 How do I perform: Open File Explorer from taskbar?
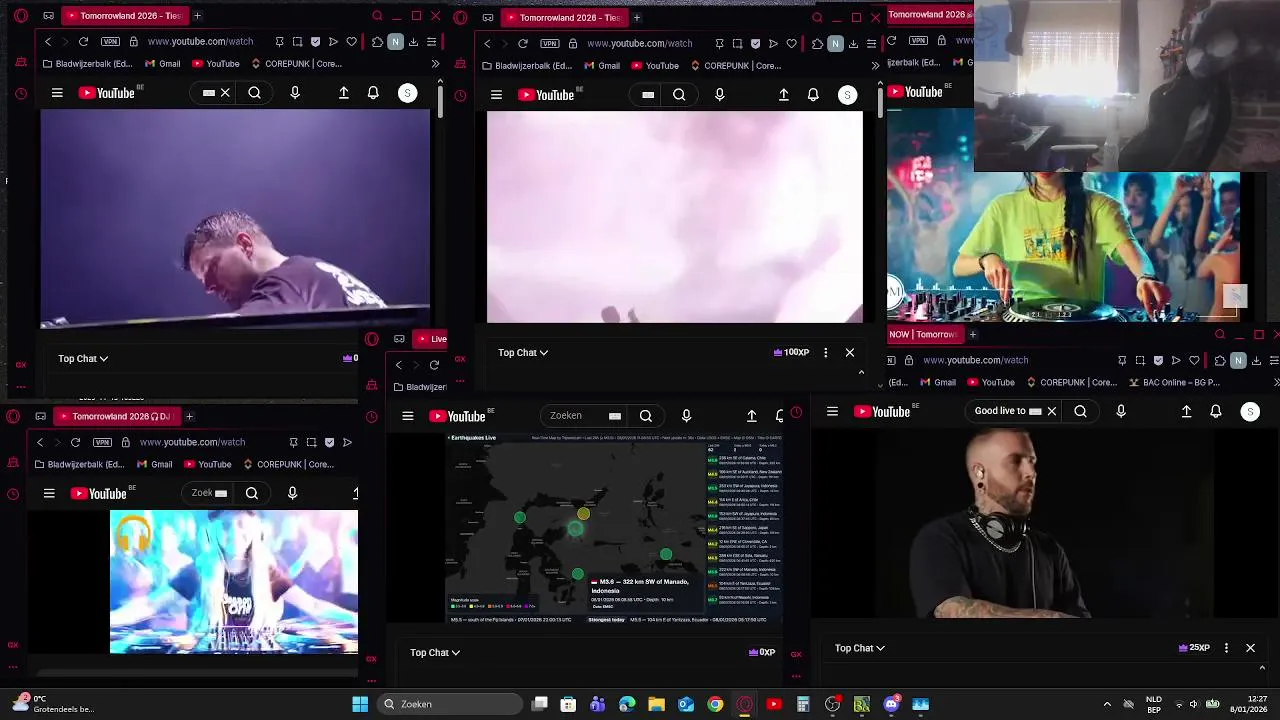656,704
